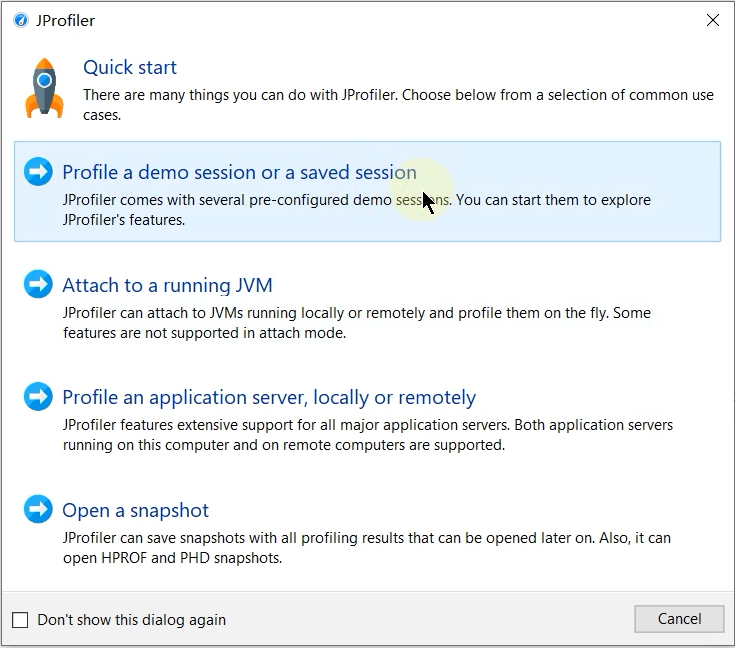Enable the Don't show this dialog again checkbox

[21, 620]
